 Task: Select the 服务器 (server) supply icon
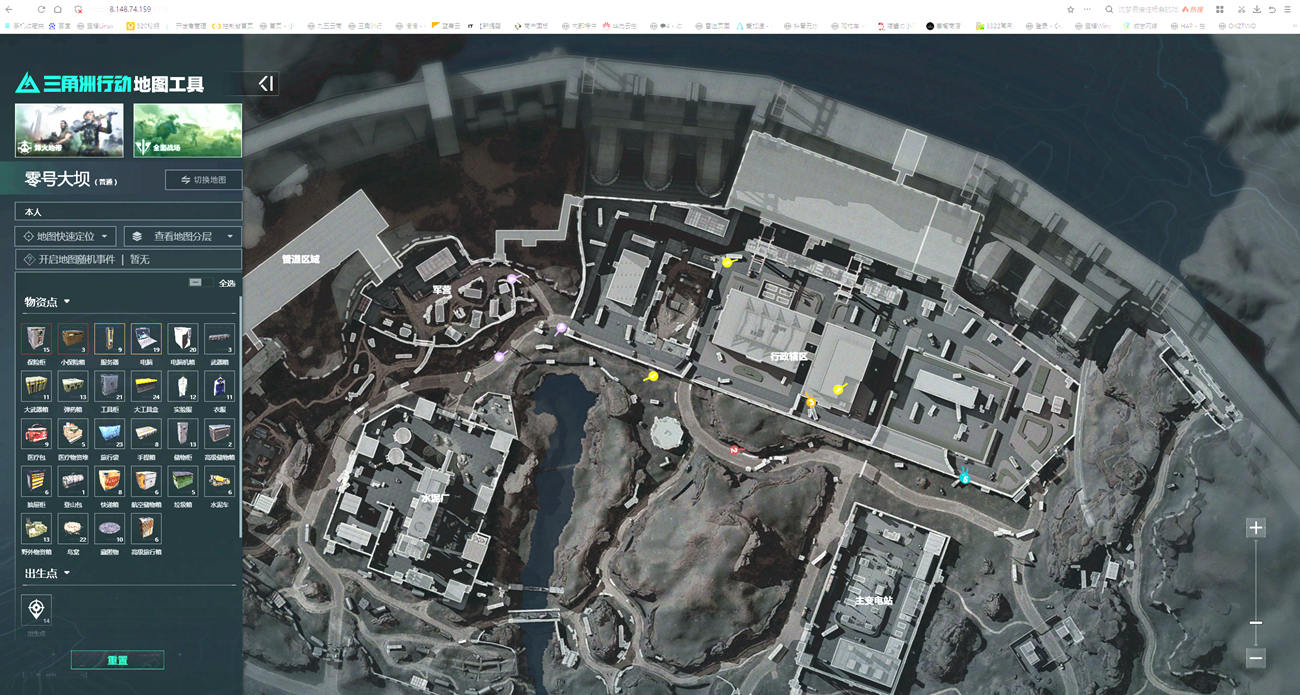(109, 338)
